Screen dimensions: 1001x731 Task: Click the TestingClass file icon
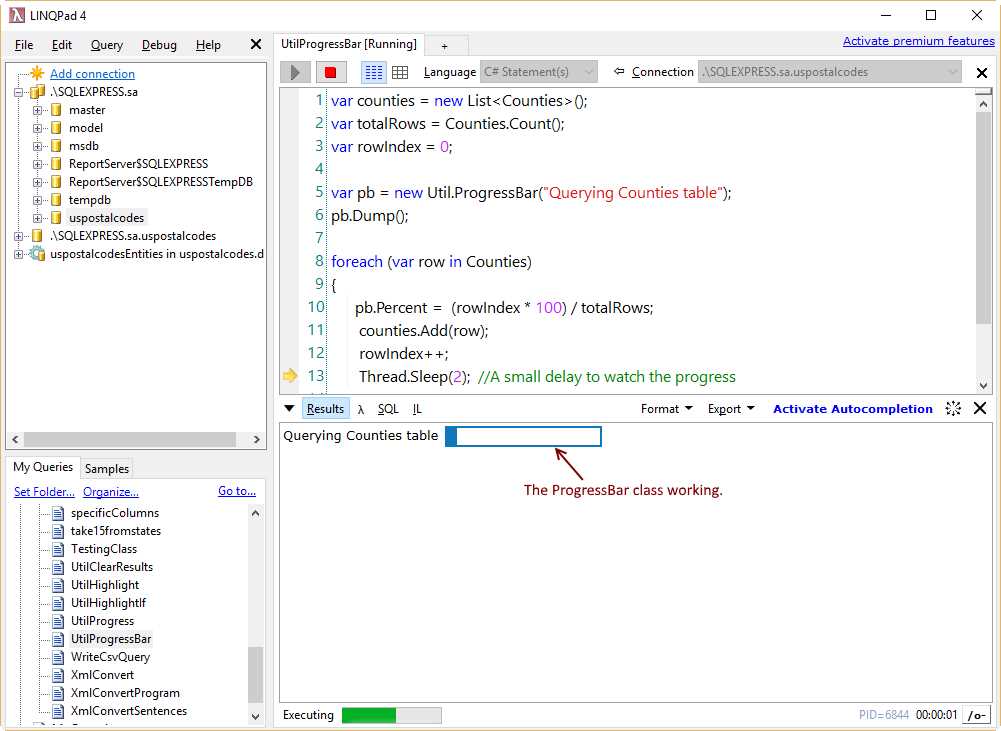[x=58, y=549]
